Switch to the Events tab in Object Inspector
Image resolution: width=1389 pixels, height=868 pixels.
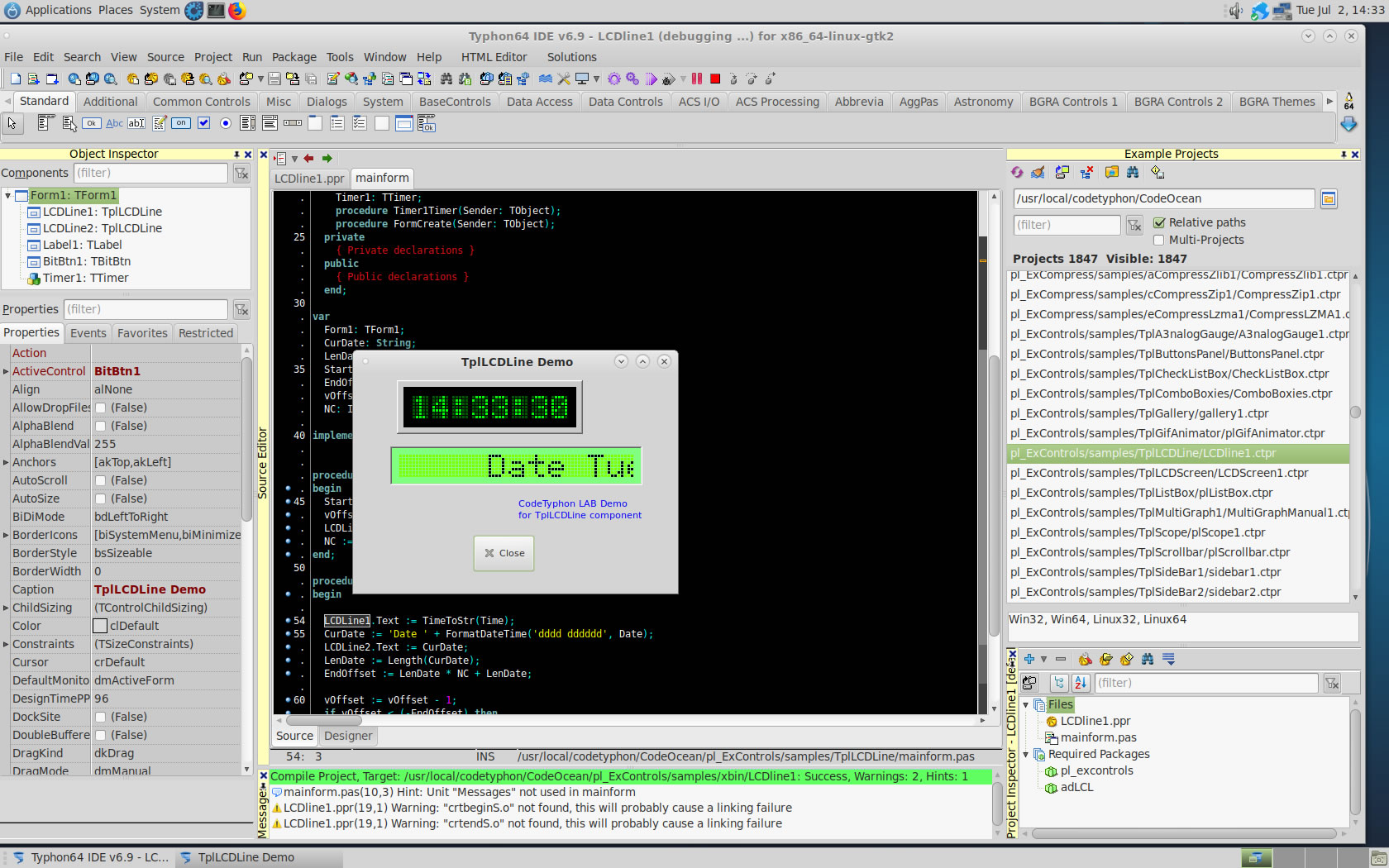(x=88, y=333)
